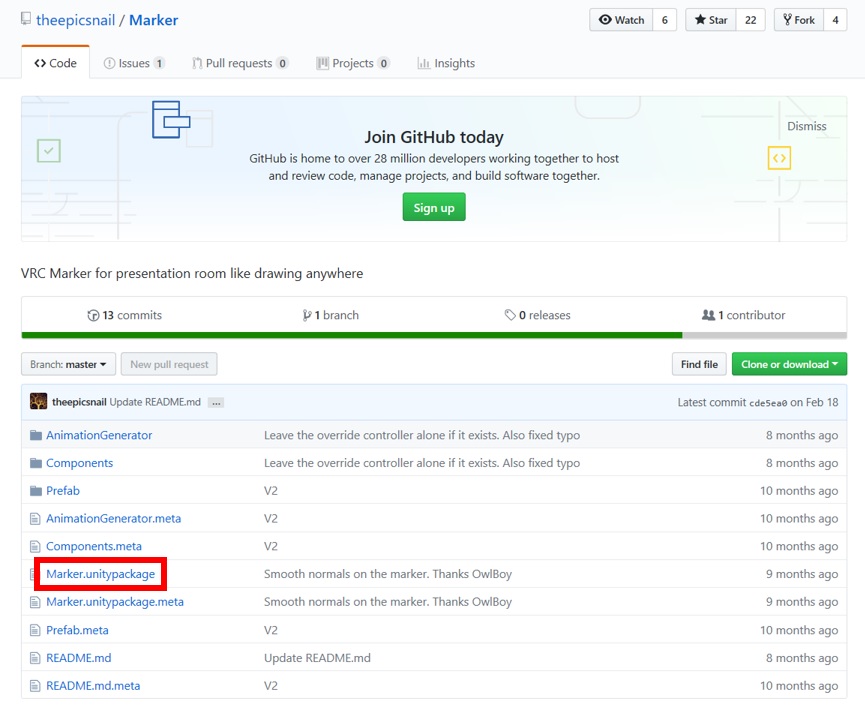865x707 pixels.
Task: Click the README.md file icon
Action: [x=36, y=658]
